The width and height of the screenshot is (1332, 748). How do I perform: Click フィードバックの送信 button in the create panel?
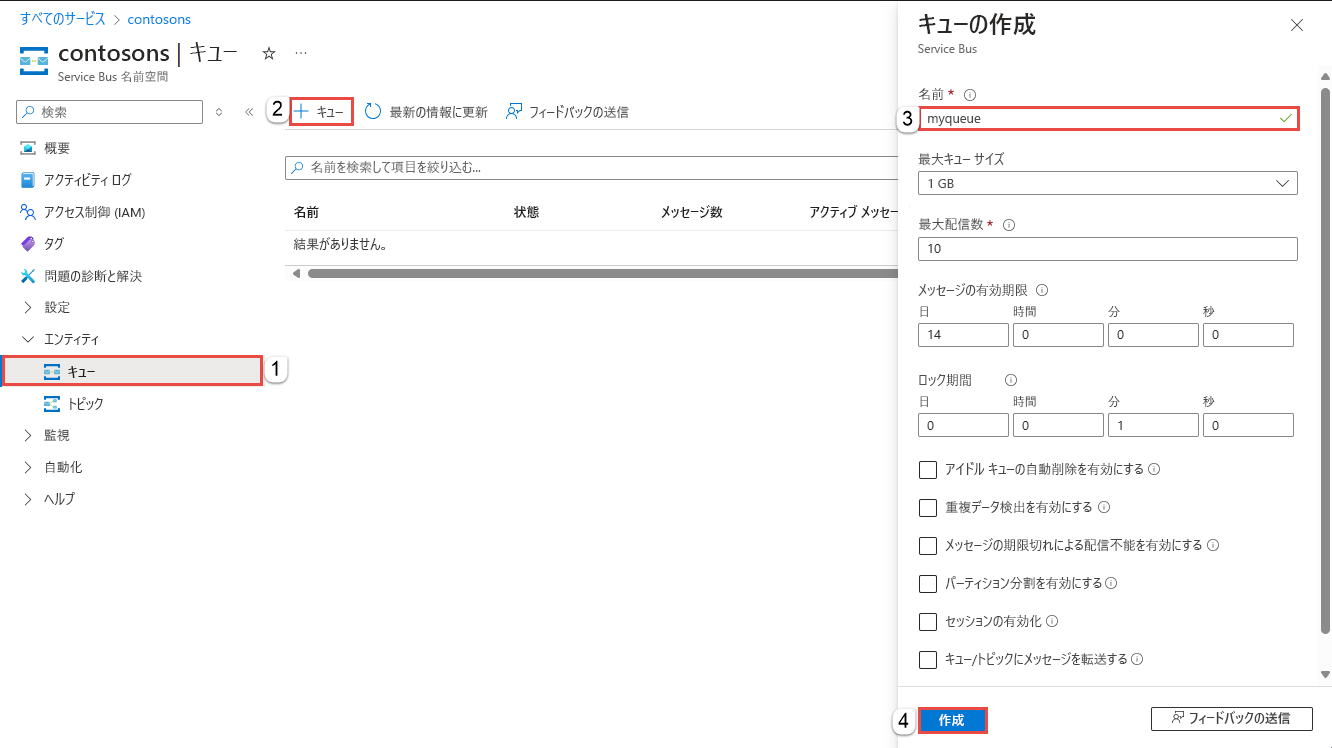tap(1231, 718)
